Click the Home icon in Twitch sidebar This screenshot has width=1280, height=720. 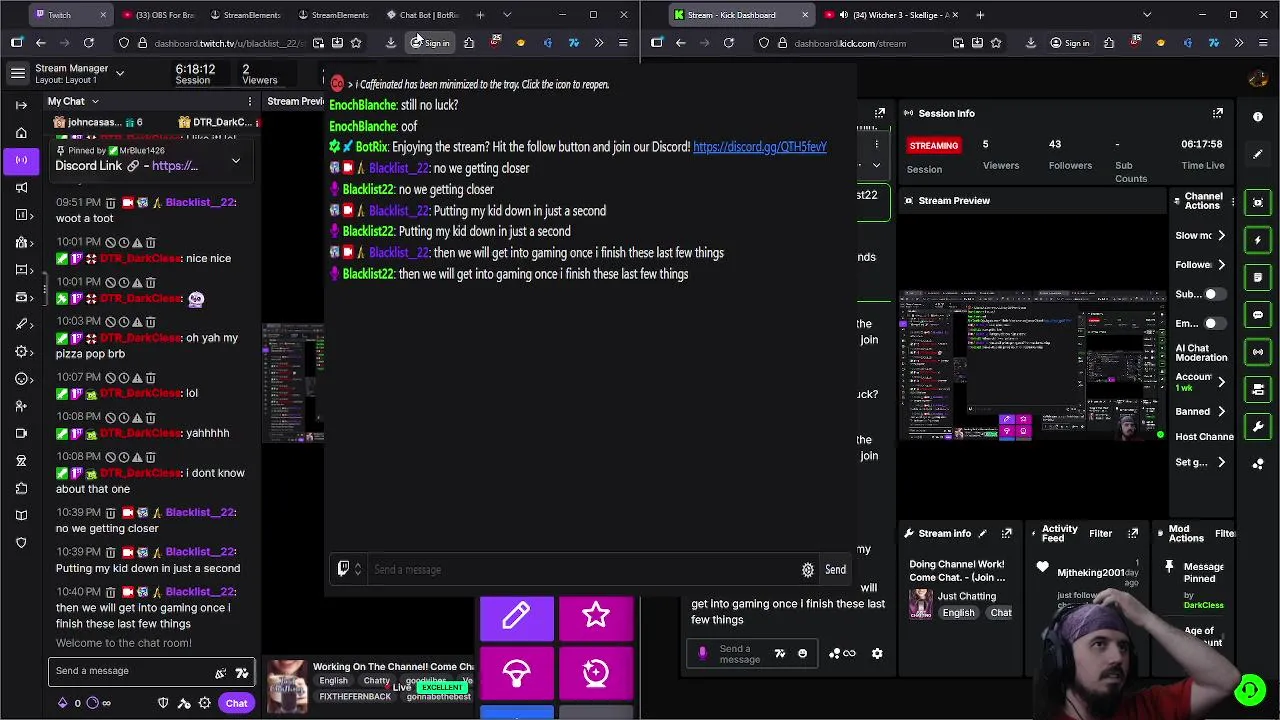(x=21, y=133)
